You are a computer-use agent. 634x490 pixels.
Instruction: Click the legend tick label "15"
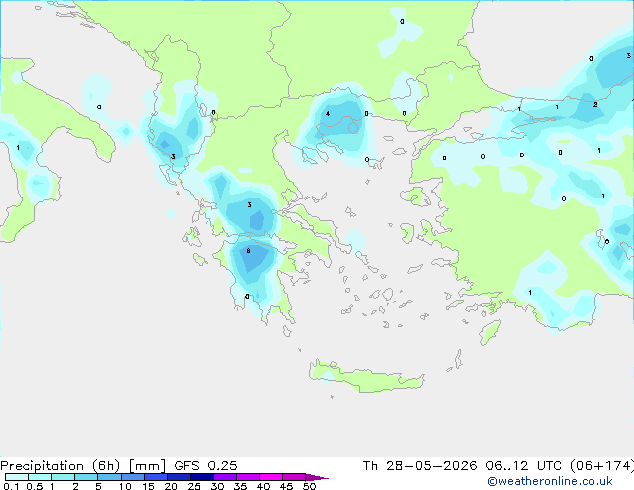(x=148, y=486)
